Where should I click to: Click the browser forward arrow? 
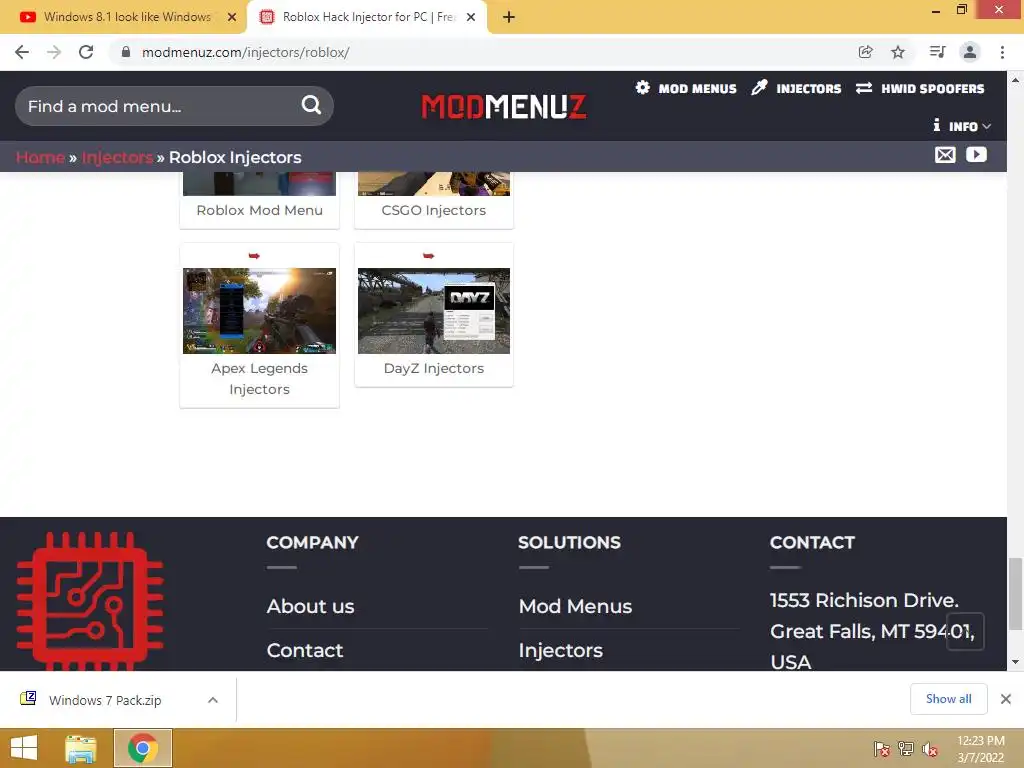[54, 52]
